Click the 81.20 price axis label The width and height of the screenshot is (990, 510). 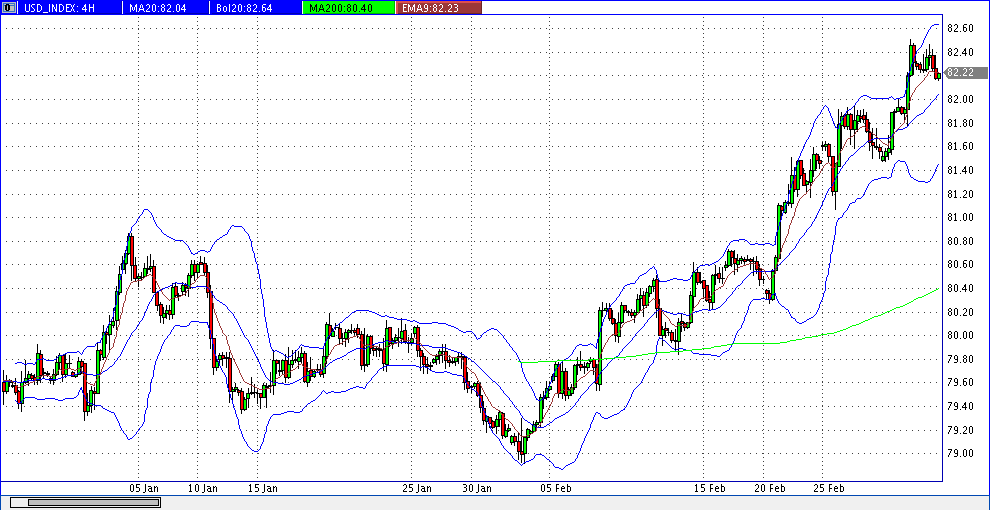click(960, 194)
